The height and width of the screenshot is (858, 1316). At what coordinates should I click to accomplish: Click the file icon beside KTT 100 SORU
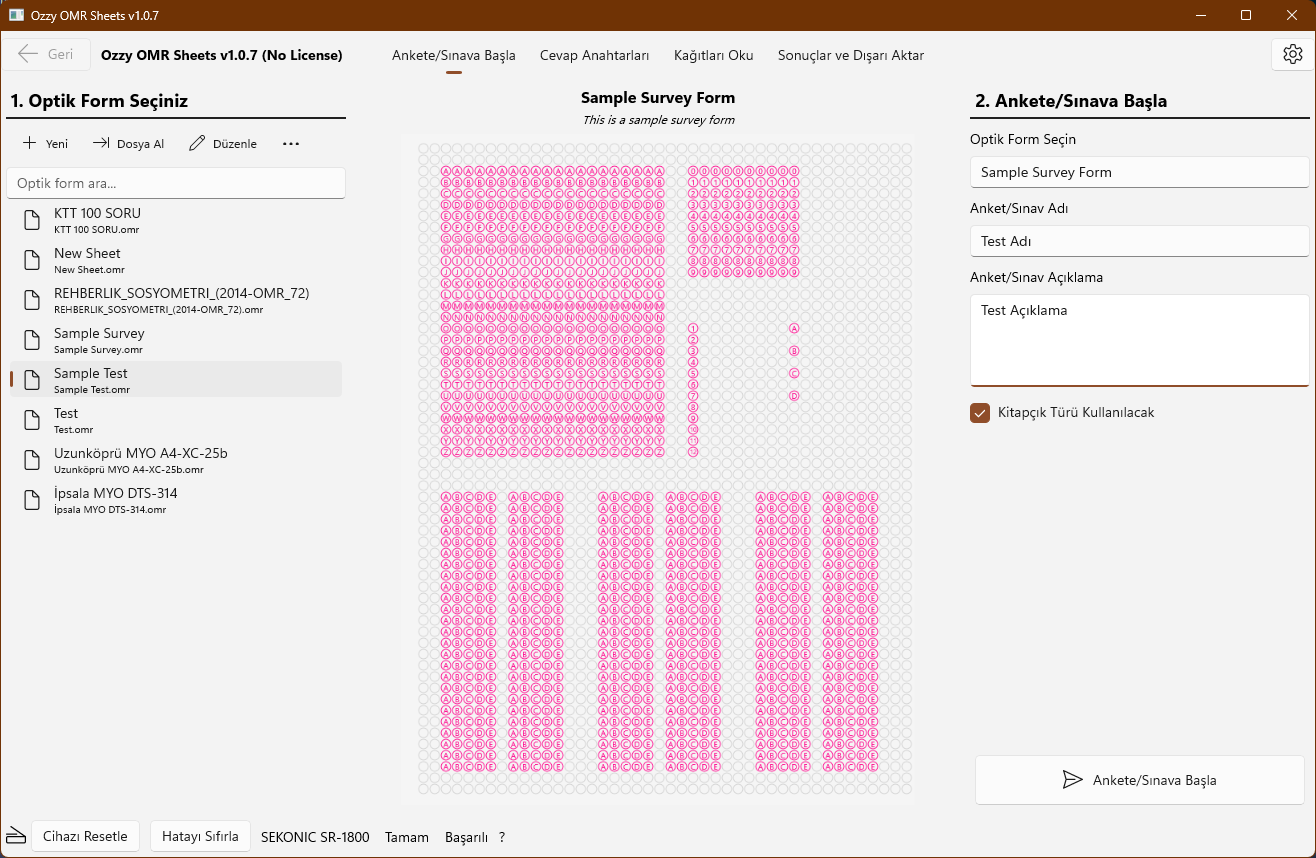tap(34, 221)
